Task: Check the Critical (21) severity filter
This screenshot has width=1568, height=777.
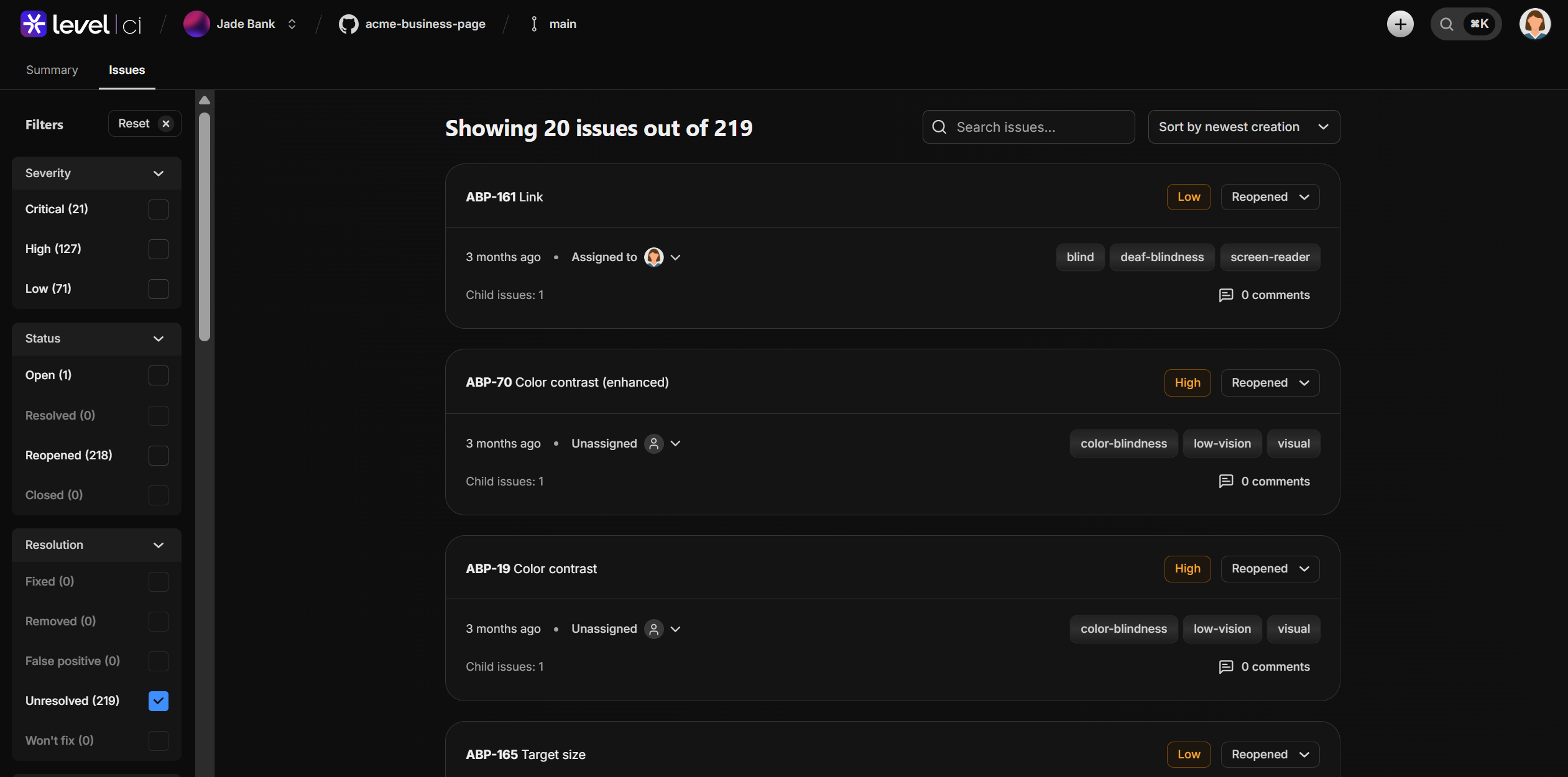Action: point(159,209)
